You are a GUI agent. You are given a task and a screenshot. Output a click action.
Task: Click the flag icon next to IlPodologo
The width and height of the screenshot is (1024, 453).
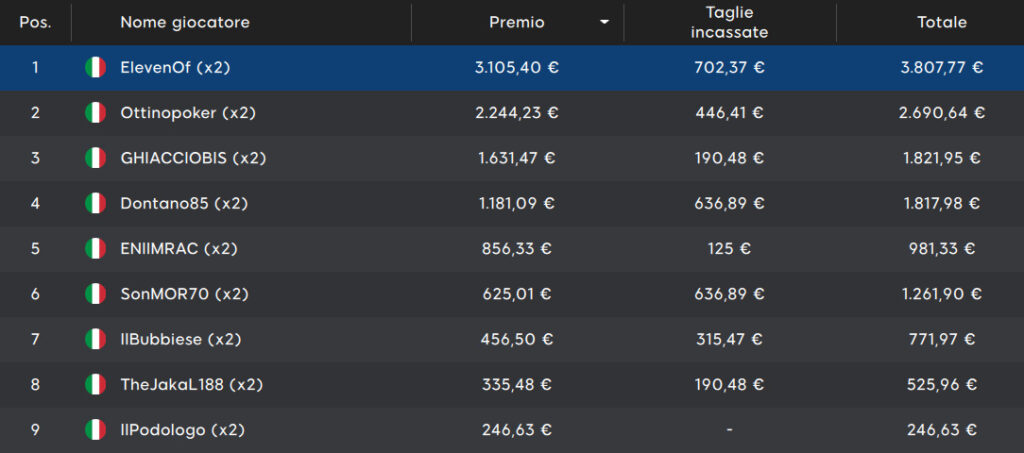(x=95, y=430)
